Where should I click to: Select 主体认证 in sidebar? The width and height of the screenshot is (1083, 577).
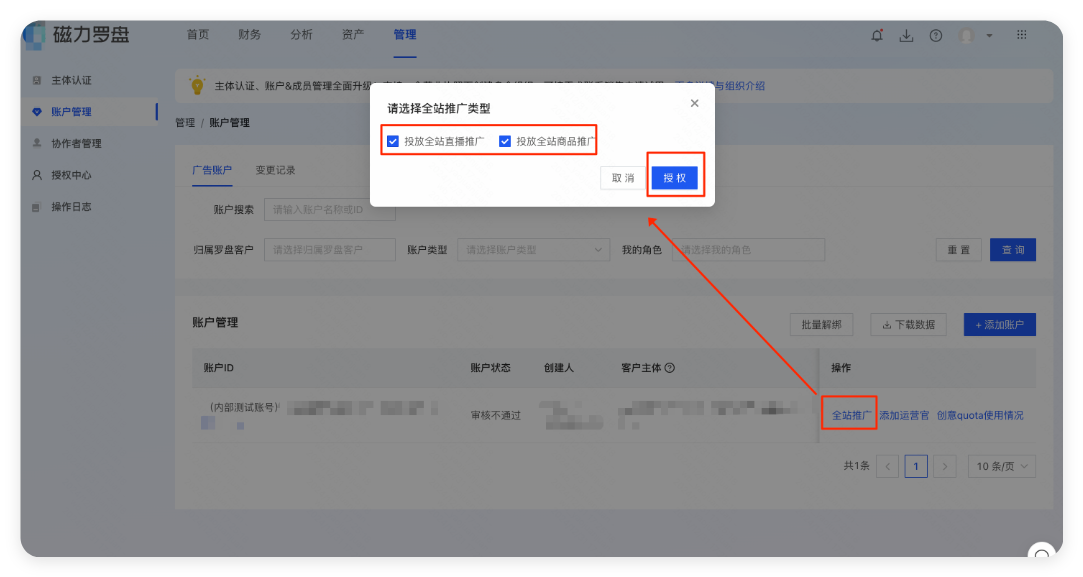pos(71,80)
